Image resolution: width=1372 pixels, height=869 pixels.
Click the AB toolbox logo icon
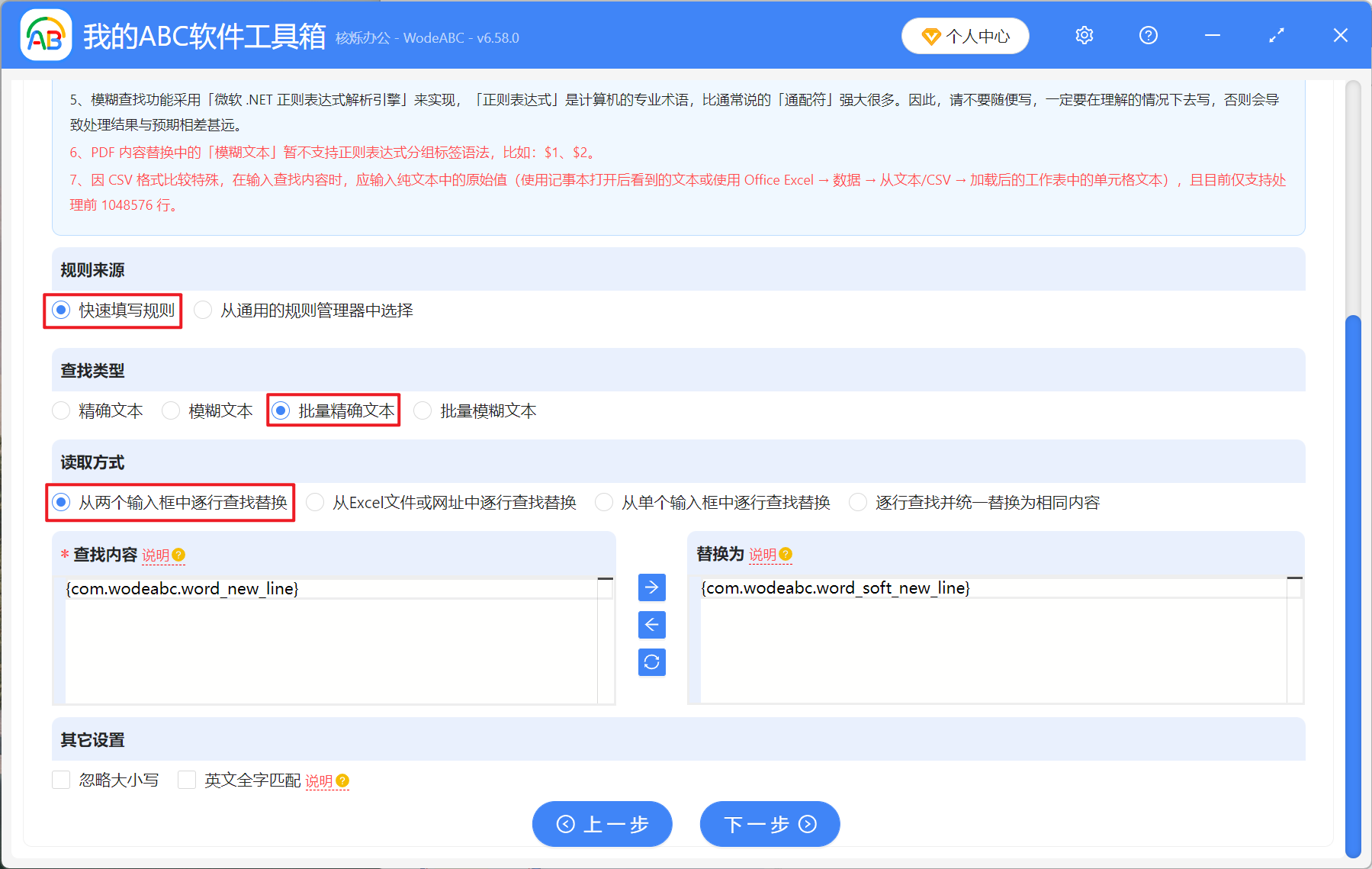pyautogui.click(x=46, y=34)
